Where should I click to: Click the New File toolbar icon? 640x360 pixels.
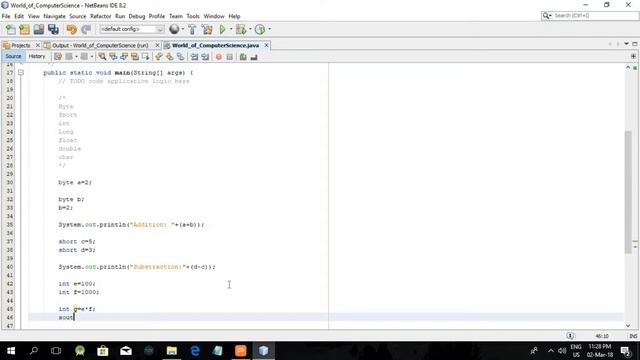[x=11, y=29]
